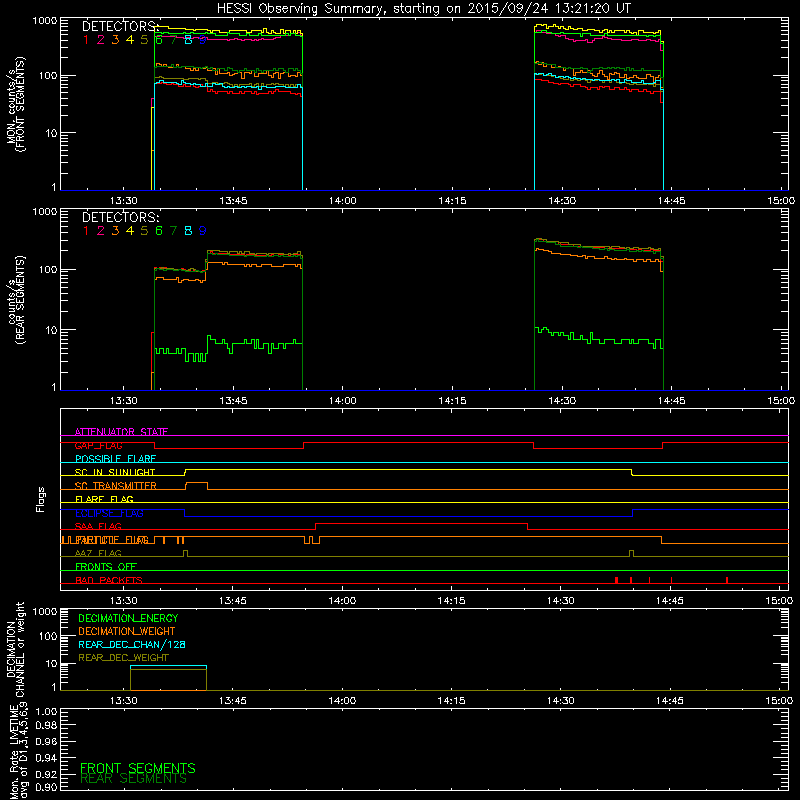Click the Mon. Rate LIVETIME axis label

click(x=18, y=750)
